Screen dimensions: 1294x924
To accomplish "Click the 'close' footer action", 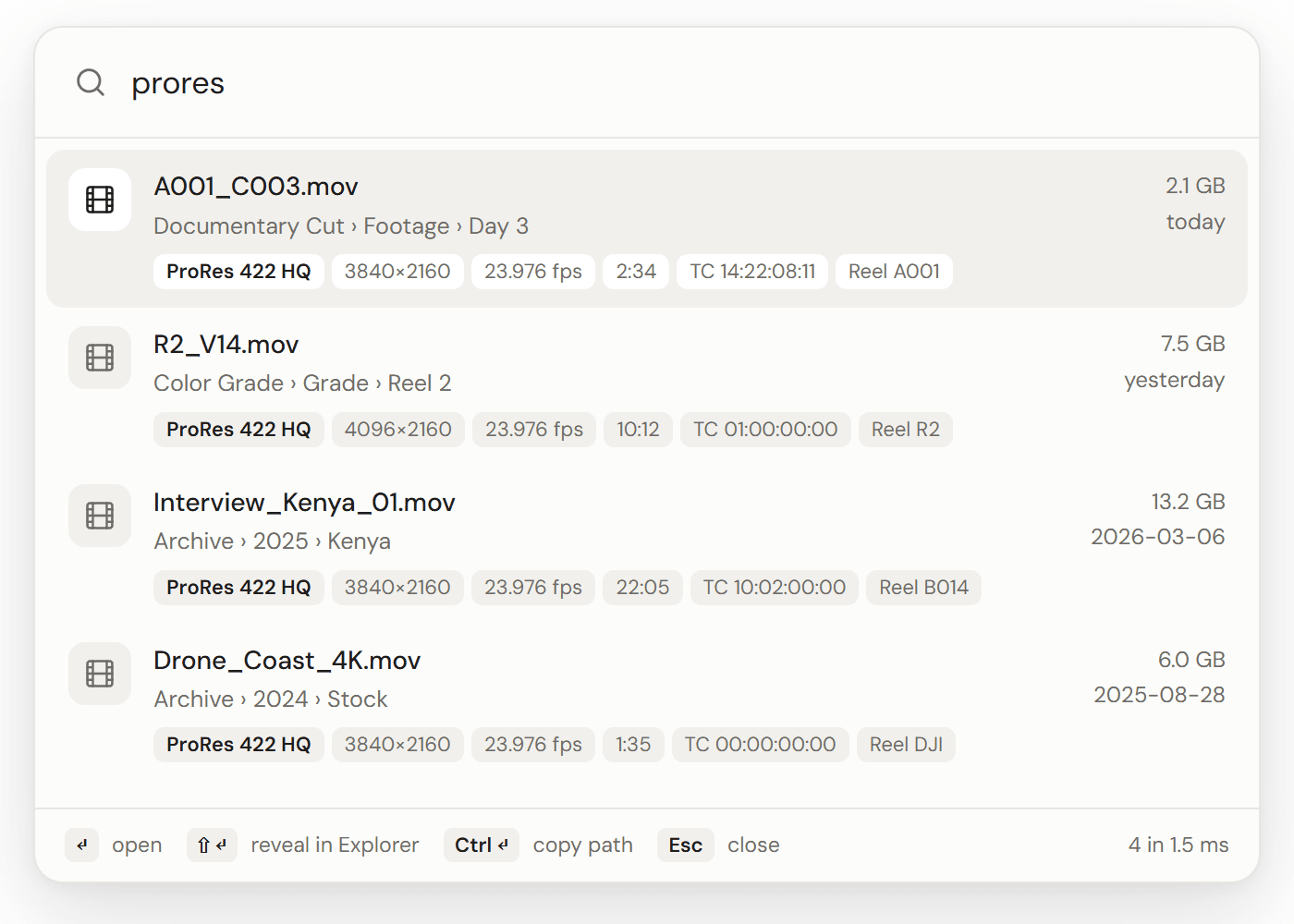I will (753, 845).
